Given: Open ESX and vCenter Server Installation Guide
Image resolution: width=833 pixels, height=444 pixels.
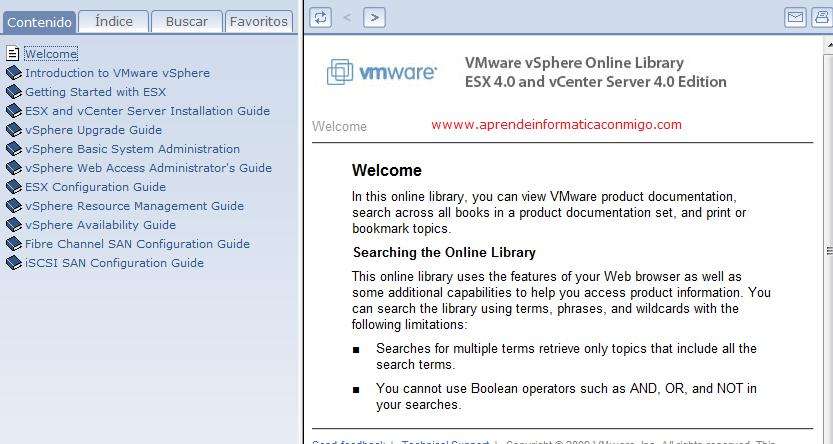Looking at the screenshot, I should (148, 111).
